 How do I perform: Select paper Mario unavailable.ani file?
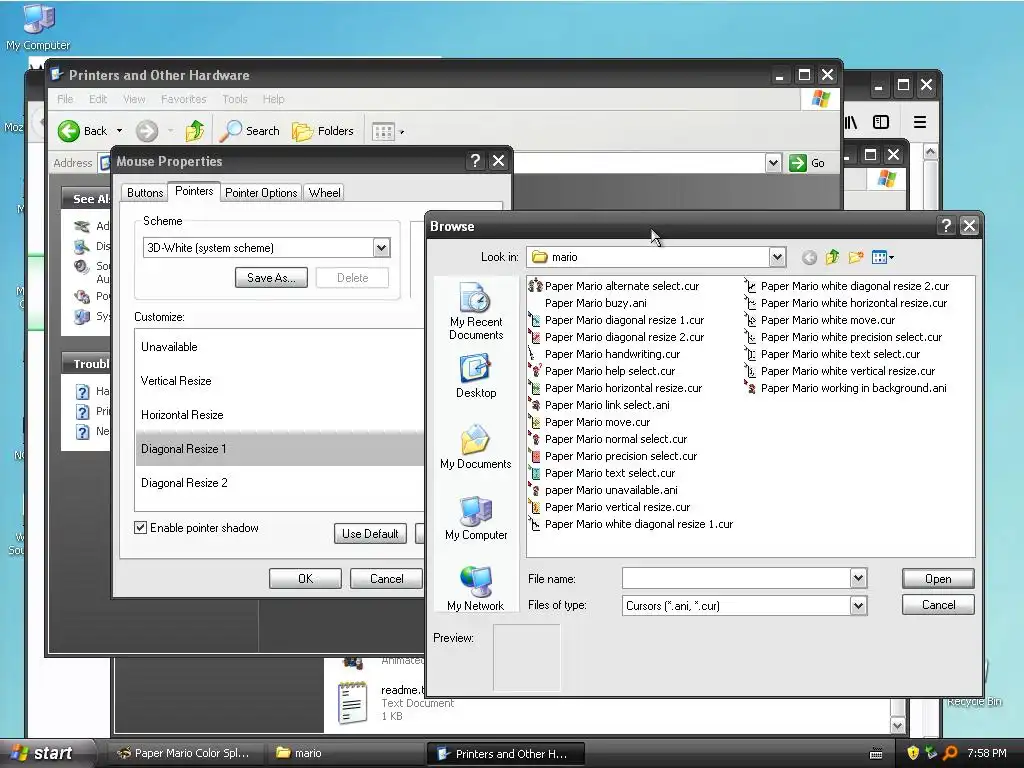coord(603,490)
